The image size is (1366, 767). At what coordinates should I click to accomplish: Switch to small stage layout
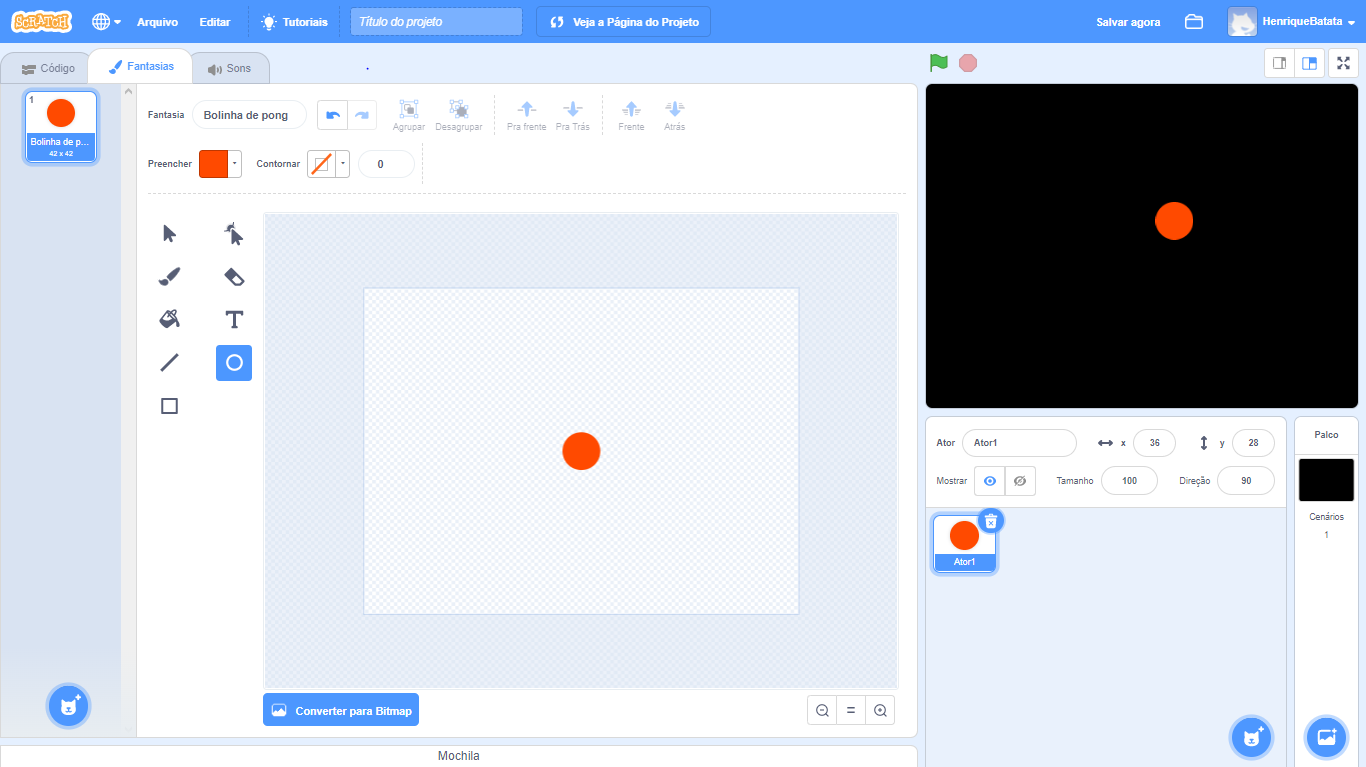(1279, 63)
